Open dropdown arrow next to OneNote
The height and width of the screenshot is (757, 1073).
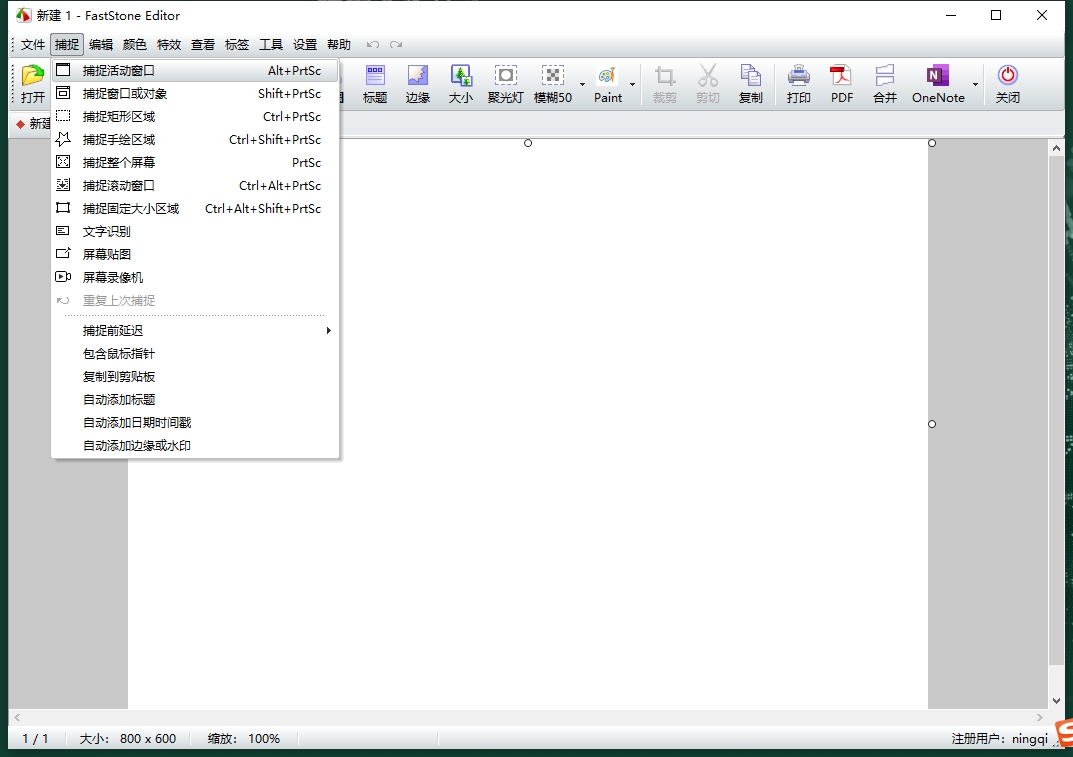pos(975,85)
